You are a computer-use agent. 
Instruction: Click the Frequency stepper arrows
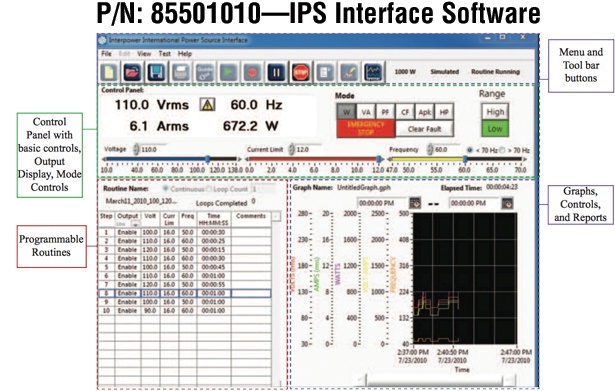[x=430, y=149]
